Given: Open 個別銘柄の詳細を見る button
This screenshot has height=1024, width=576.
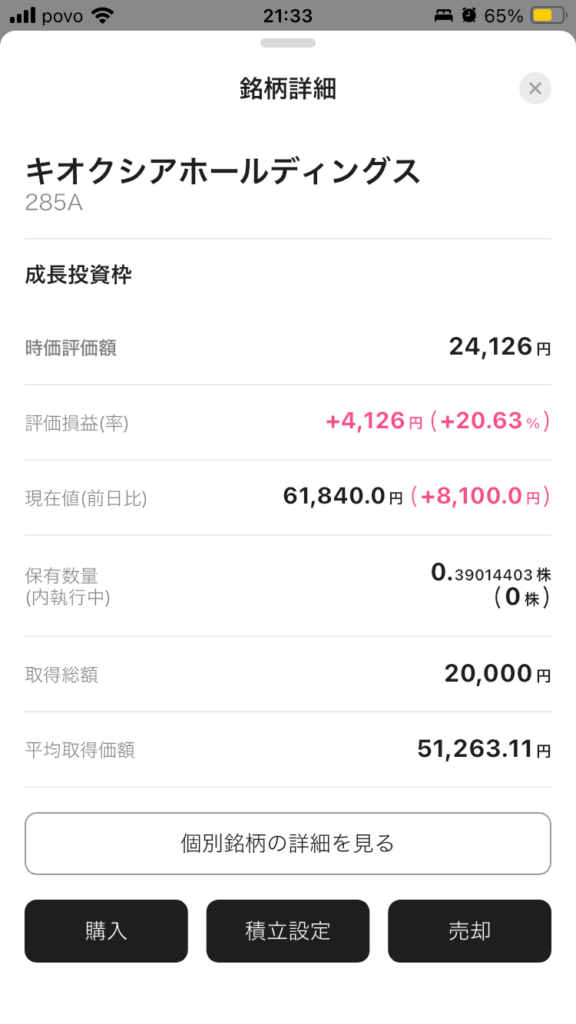Looking at the screenshot, I should coord(288,843).
